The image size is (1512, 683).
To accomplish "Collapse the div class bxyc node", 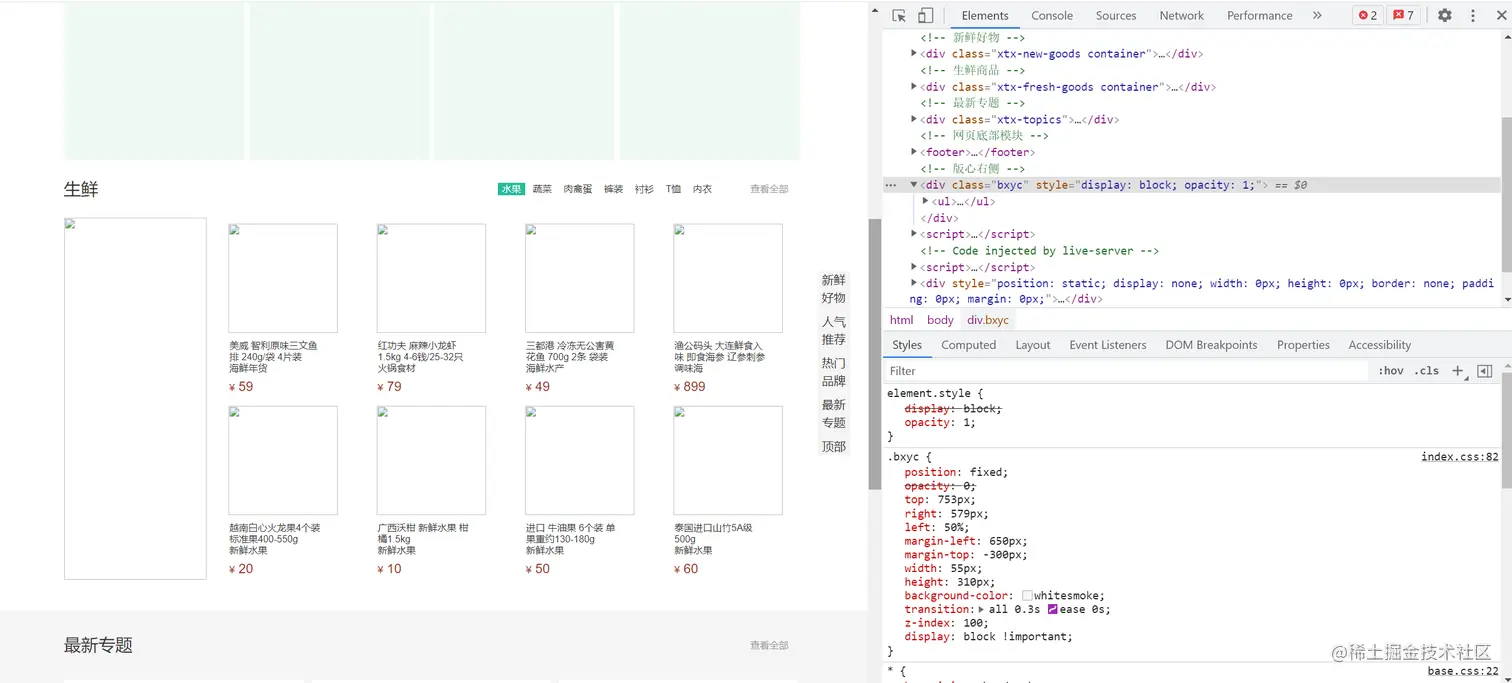I will (914, 185).
